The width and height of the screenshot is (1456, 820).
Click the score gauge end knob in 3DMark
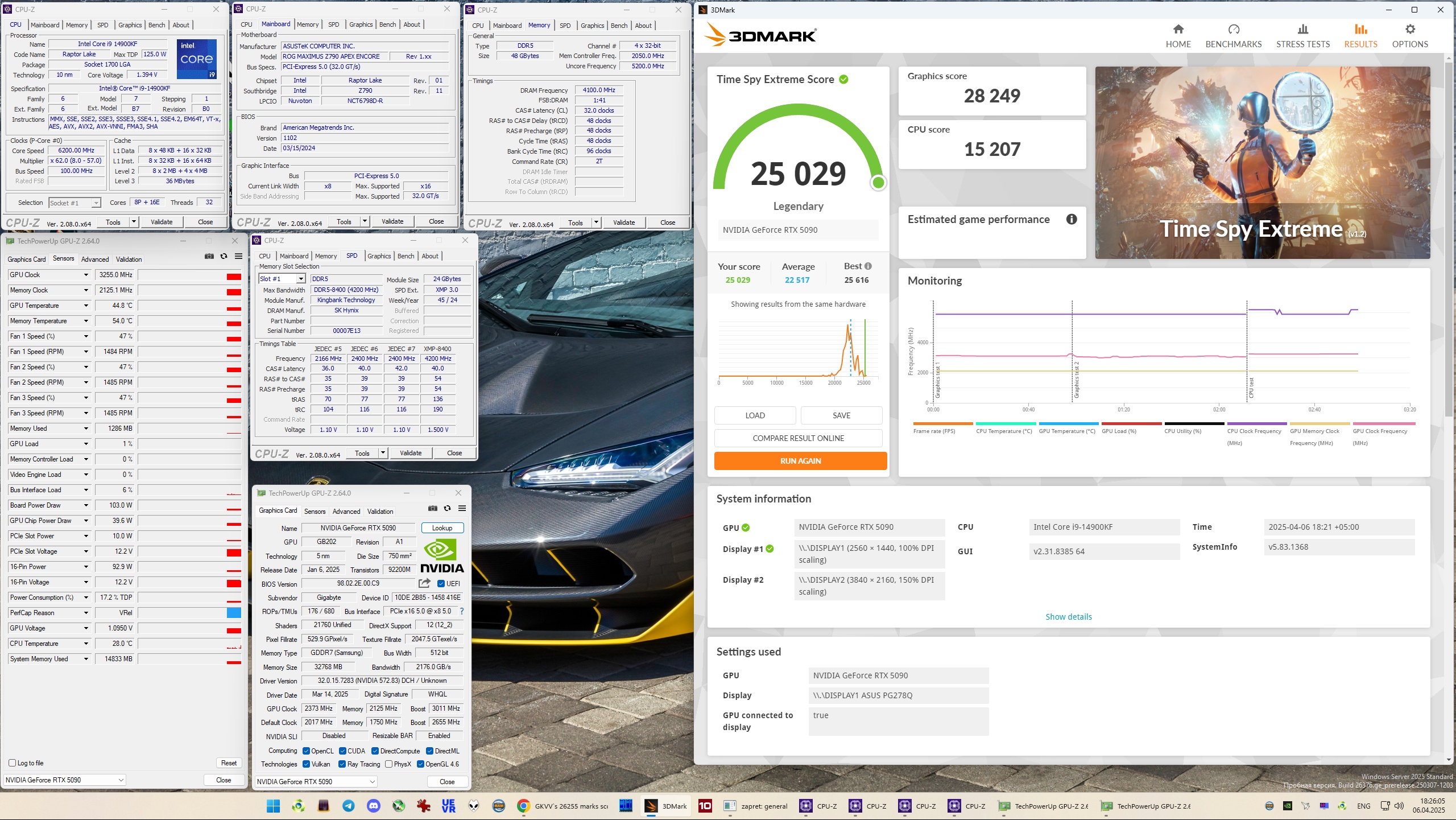(878, 183)
